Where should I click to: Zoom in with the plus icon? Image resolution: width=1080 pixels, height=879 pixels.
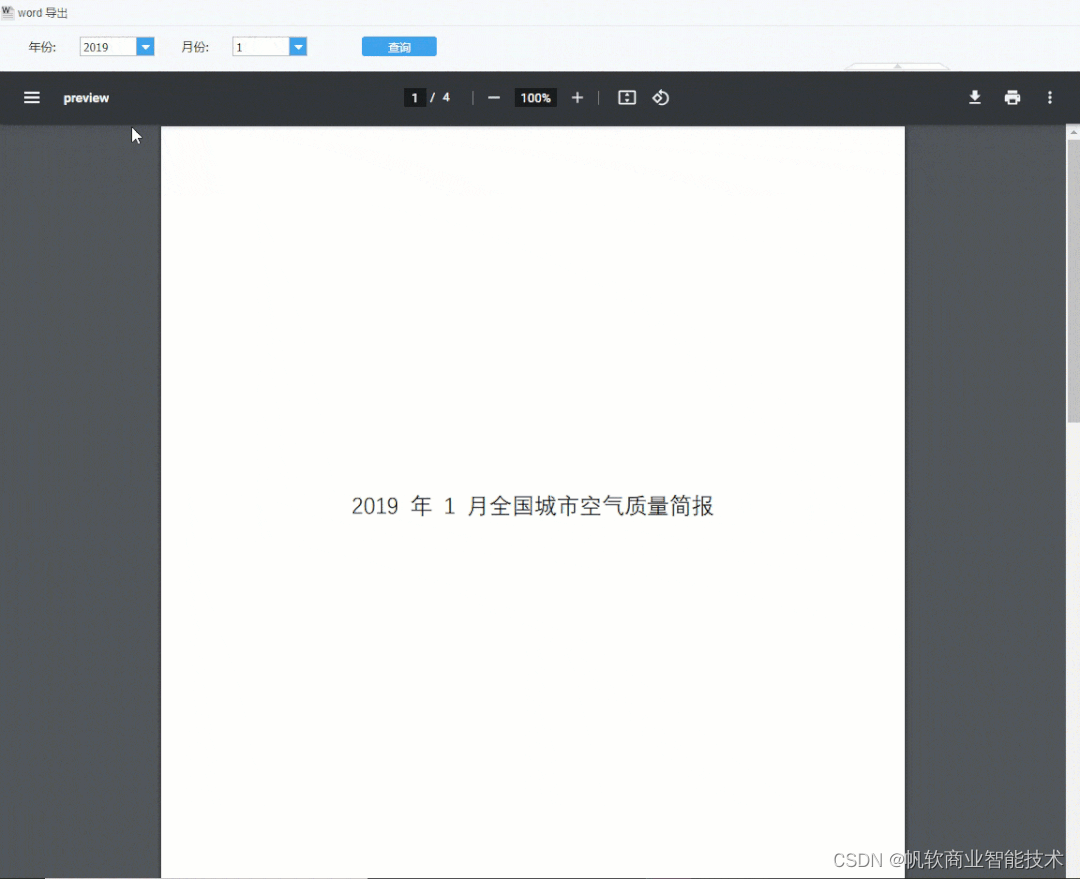click(x=577, y=98)
